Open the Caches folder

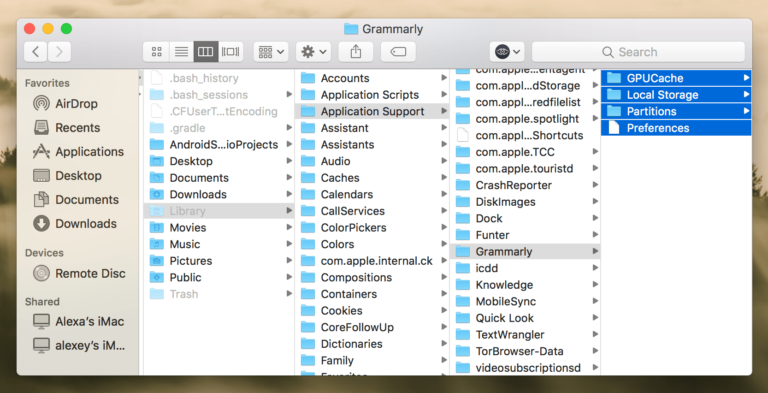pyautogui.click(x=372, y=178)
